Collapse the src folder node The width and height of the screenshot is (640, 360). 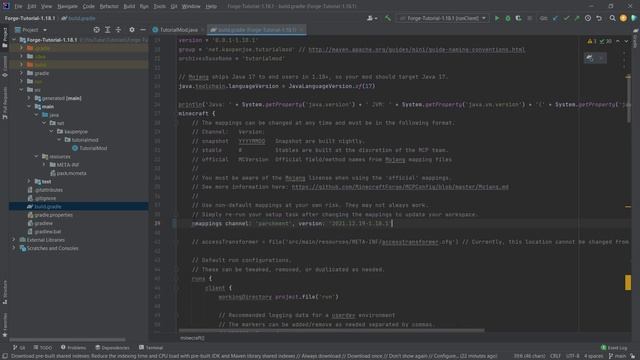[x=22, y=90]
